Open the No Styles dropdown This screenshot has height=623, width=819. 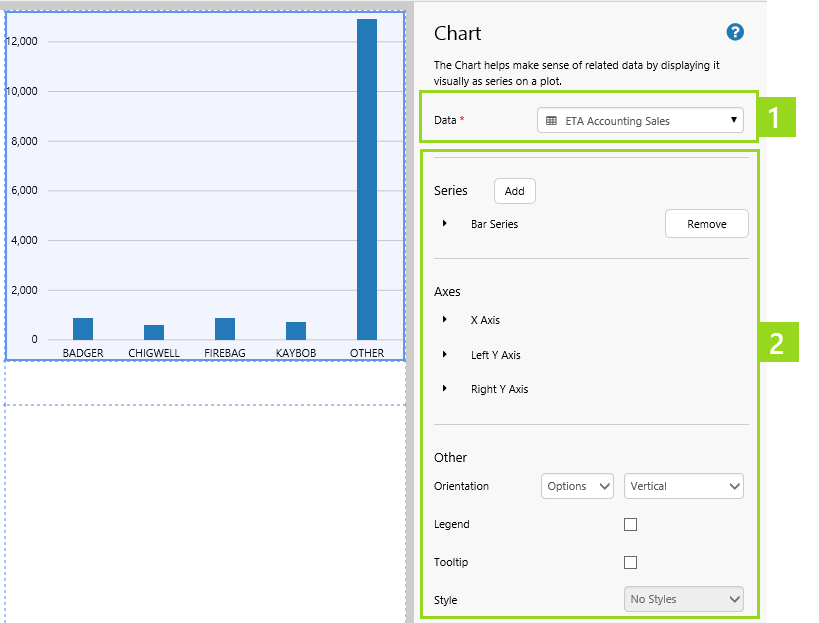tap(684, 599)
